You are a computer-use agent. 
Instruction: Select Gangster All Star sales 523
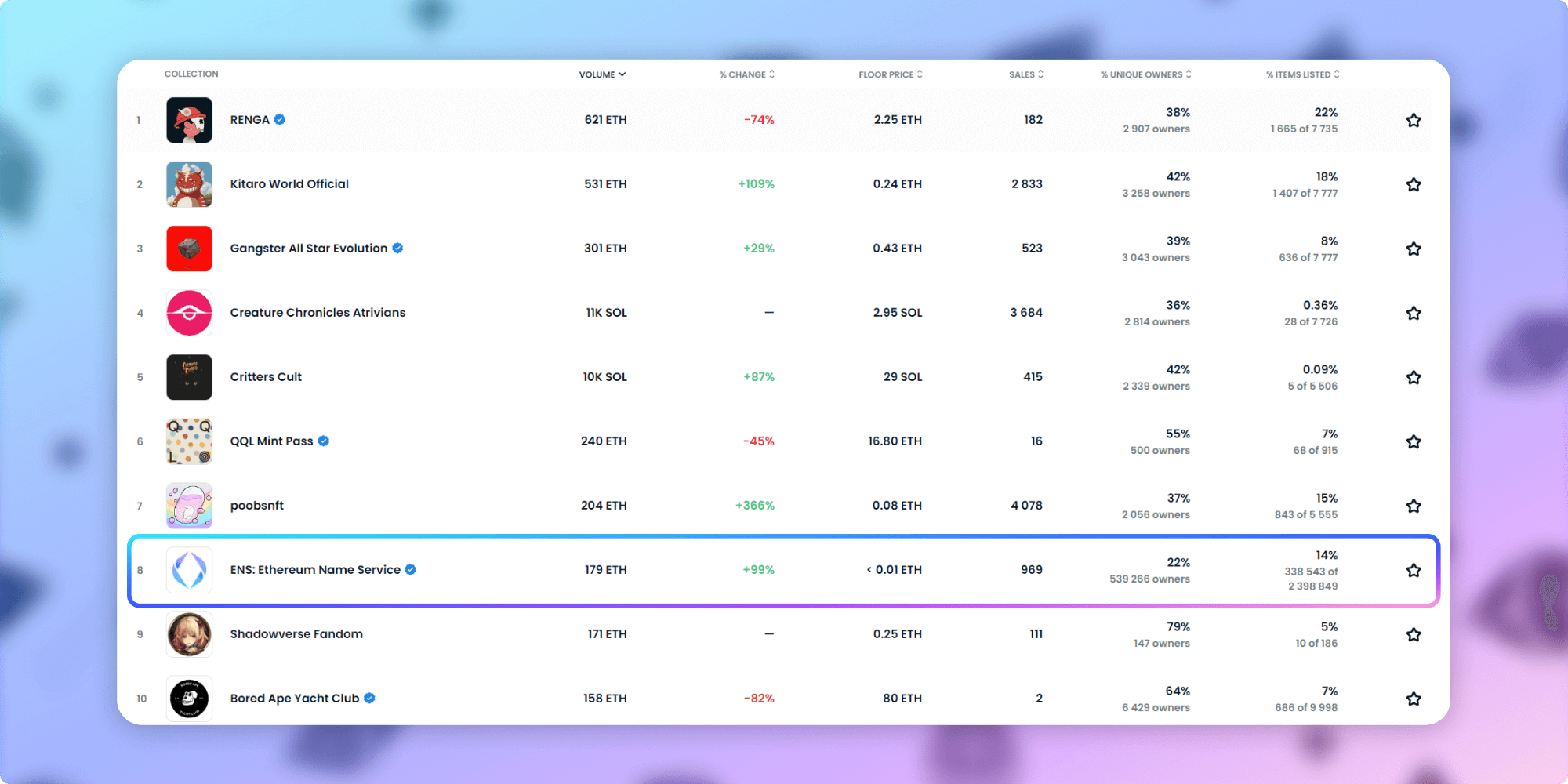click(1032, 249)
